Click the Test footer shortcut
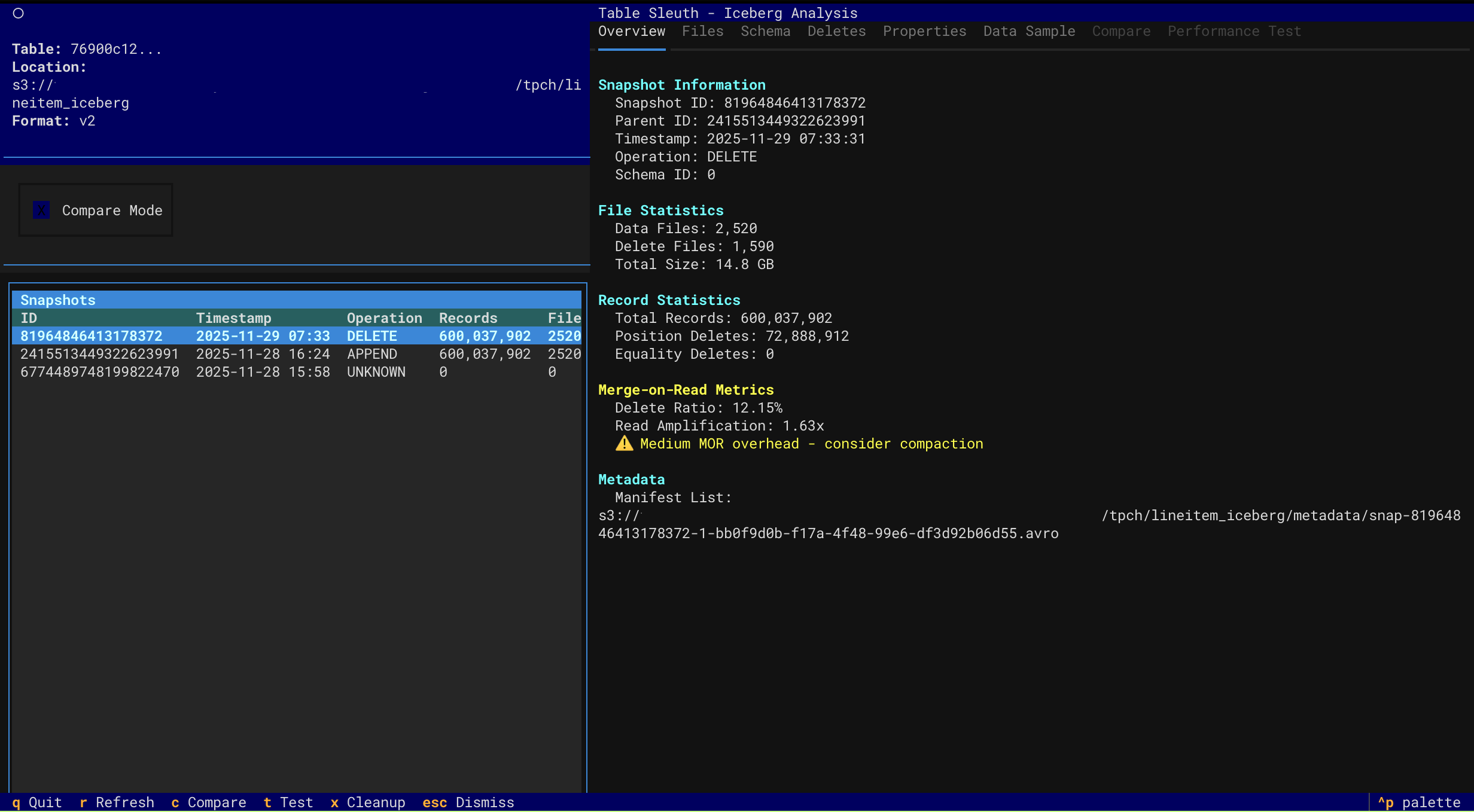This screenshot has height=812, width=1474. click(x=288, y=802)
